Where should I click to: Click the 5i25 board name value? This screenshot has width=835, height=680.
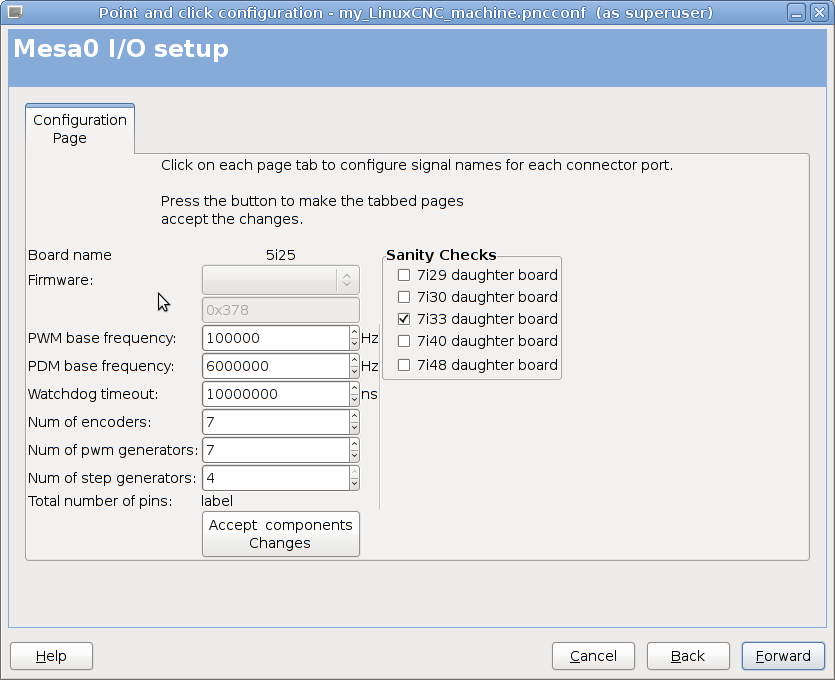(x=281, y=255)
